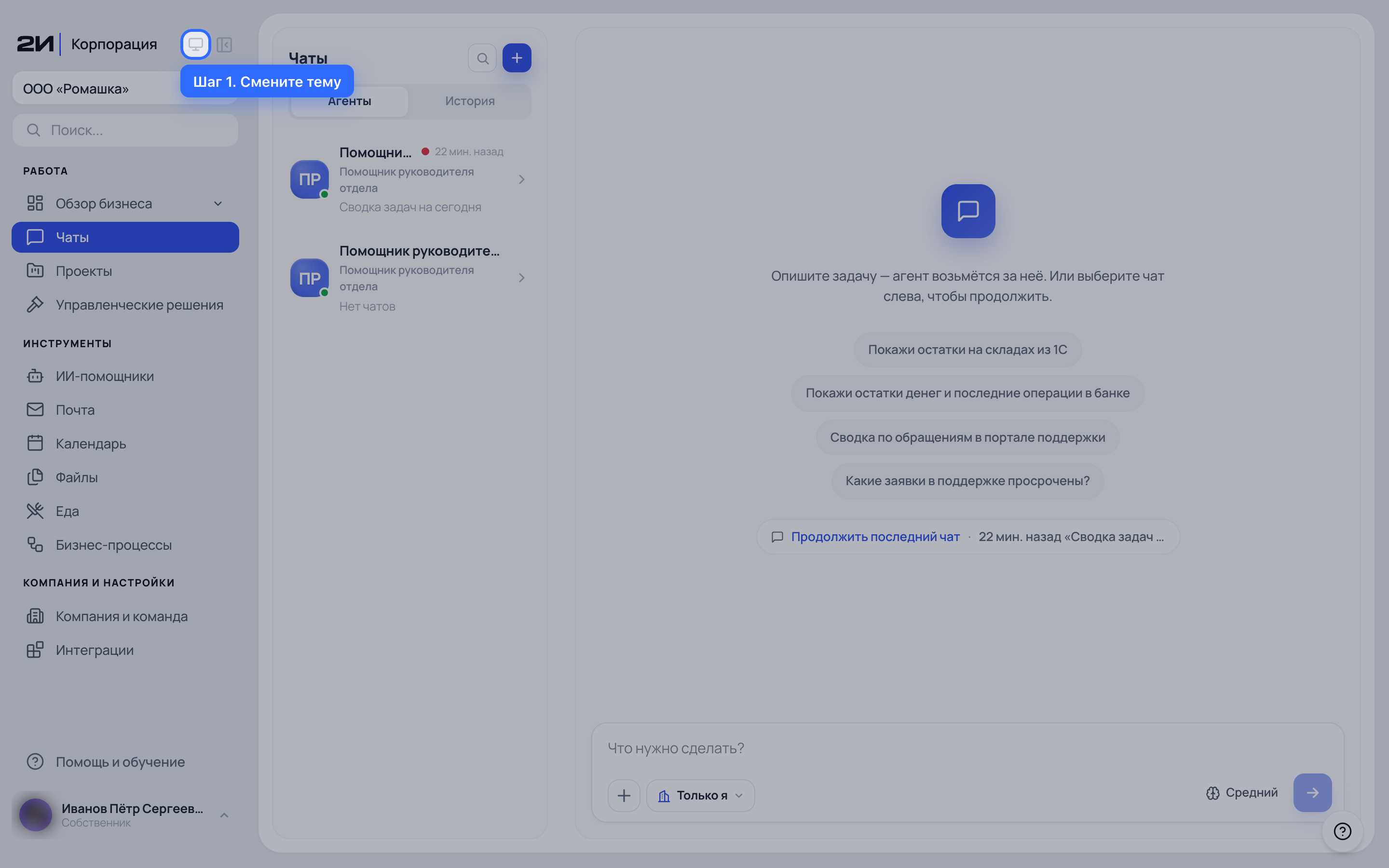Open Управленческие решения section

tap(125, 305)
